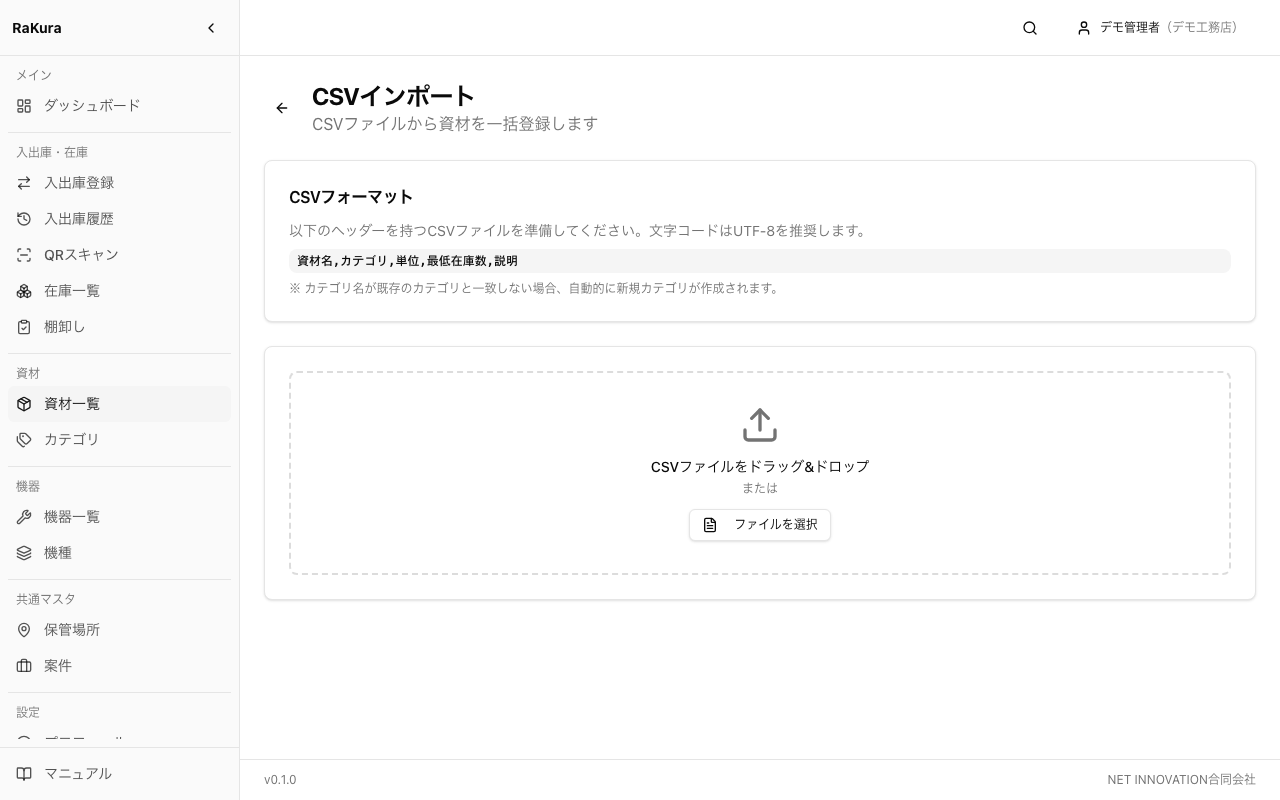
Task: Open 棚卸し page
Action: tap(119, 327)
